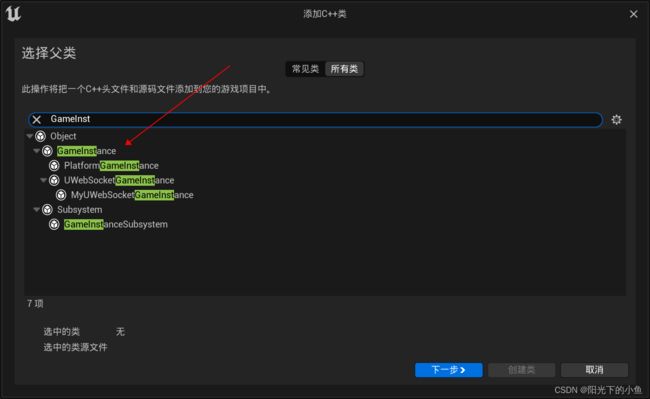Image resolution: width=650 pixels, height=399 pixels.
Task: Click the MyUWebSocketGameInstance class icon
Action: (x=61, y=195)
